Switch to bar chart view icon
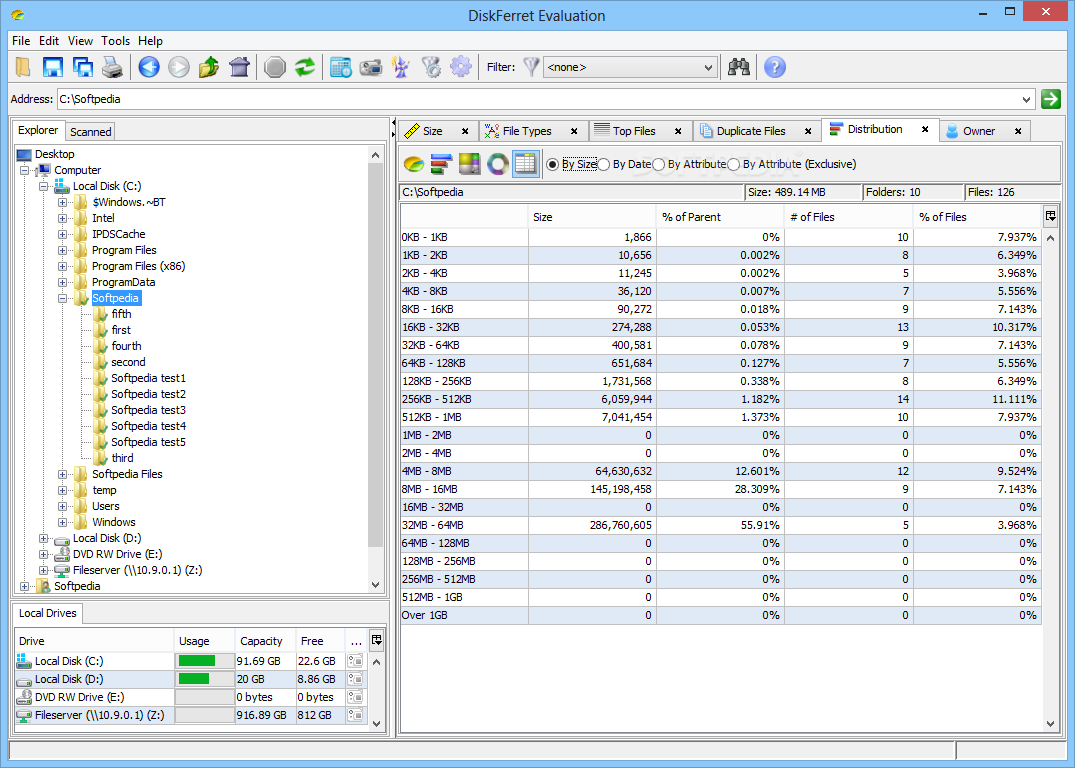Screen dimensions: 1075x768 (442, 164)
